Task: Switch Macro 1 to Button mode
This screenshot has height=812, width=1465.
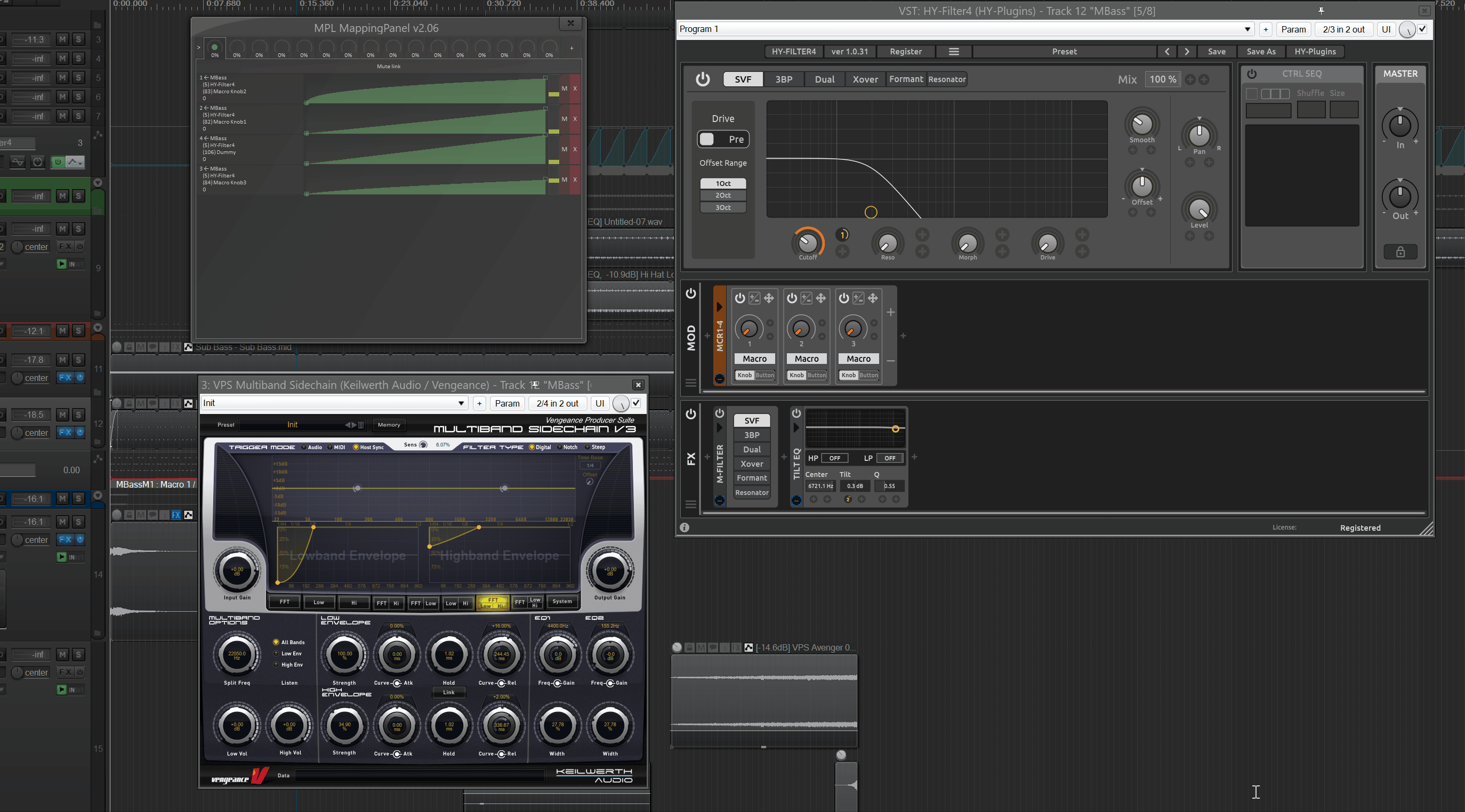Action: tap(764, 375)
